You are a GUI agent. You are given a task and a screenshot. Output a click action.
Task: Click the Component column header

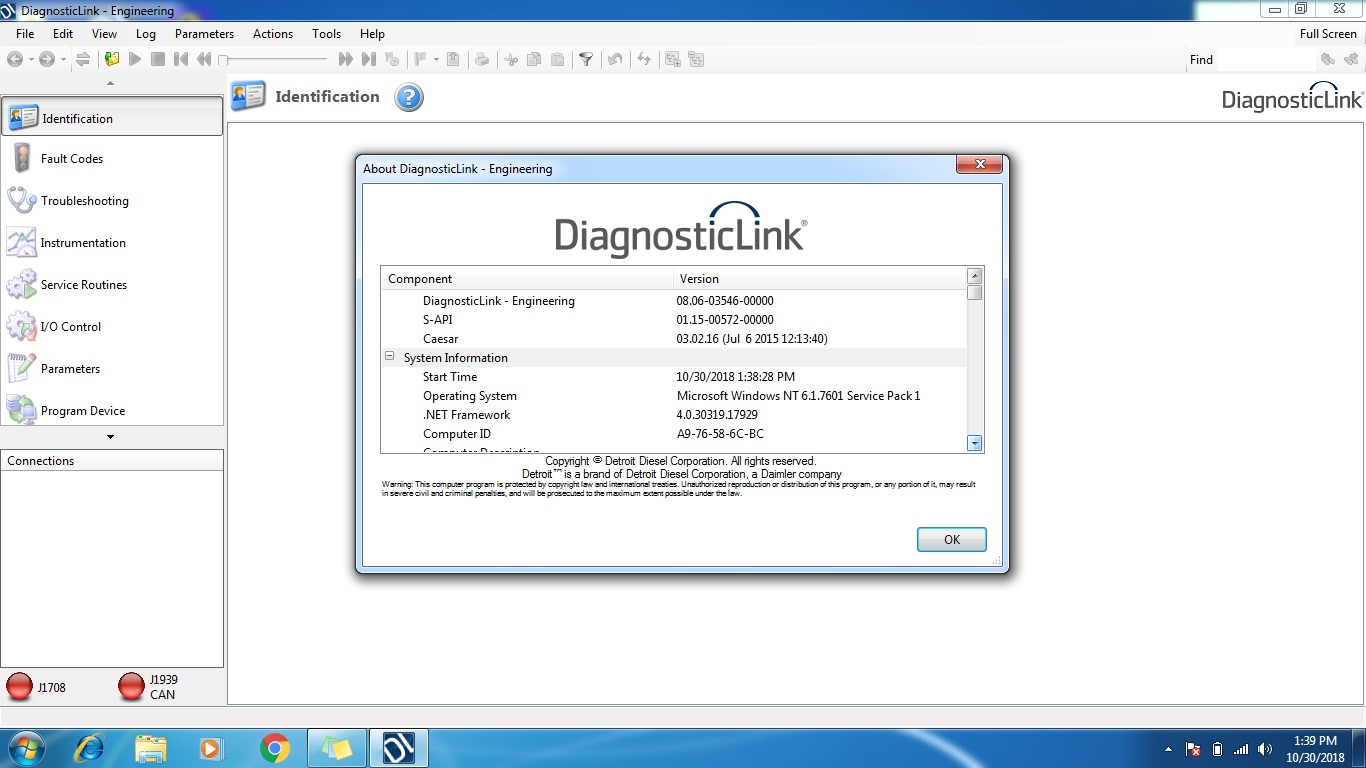coord(527,279)
